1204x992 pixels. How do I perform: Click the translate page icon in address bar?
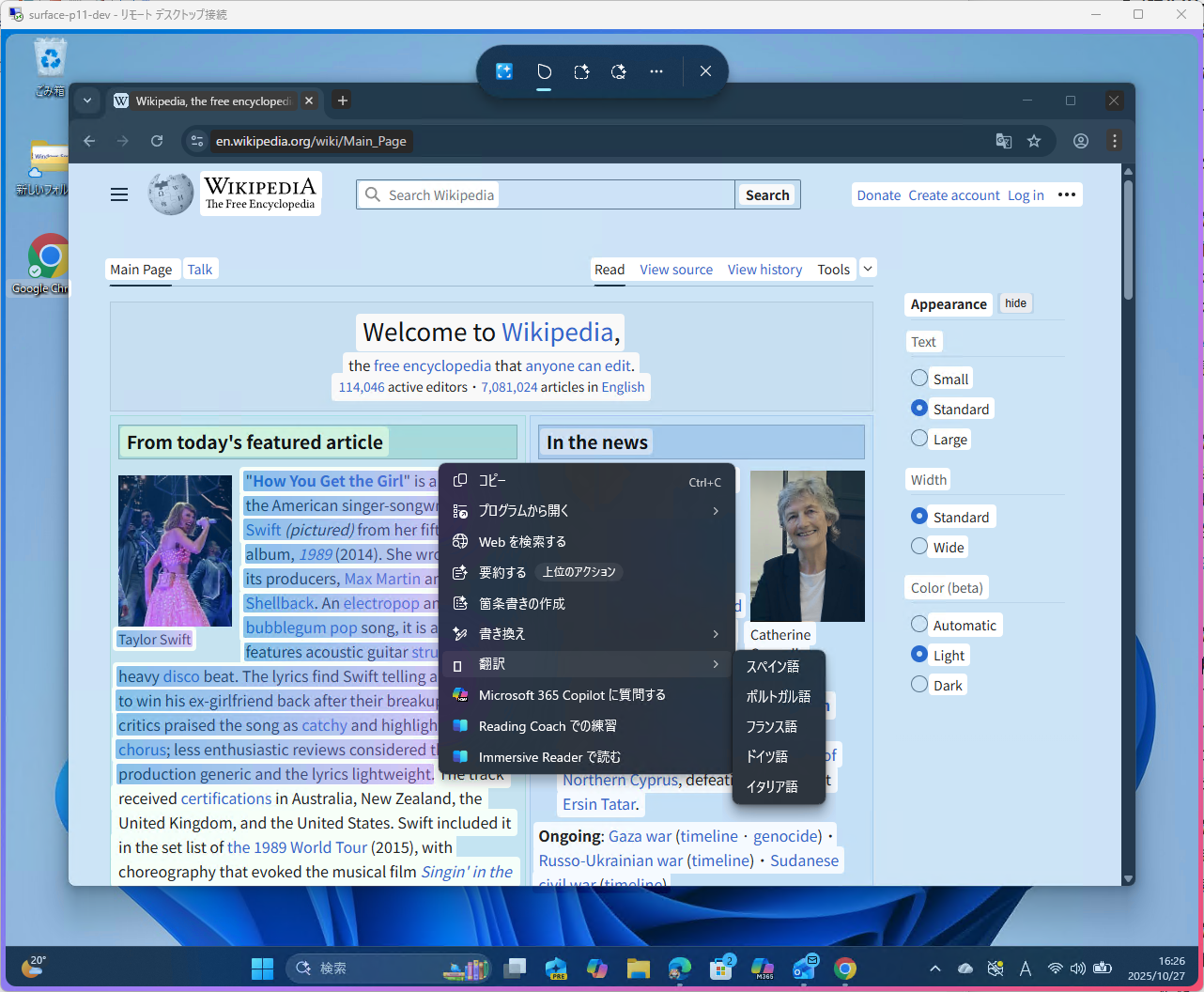pyautogui.click(x=1004, y=141)
